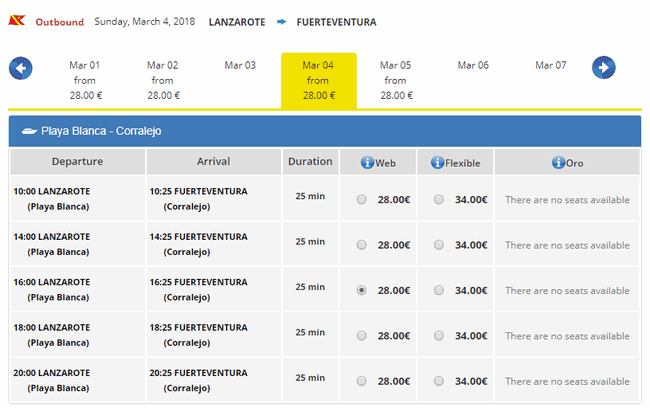Click the Arrival column header
This screenshot has height=408, width=650.
(x=213, y=162)
